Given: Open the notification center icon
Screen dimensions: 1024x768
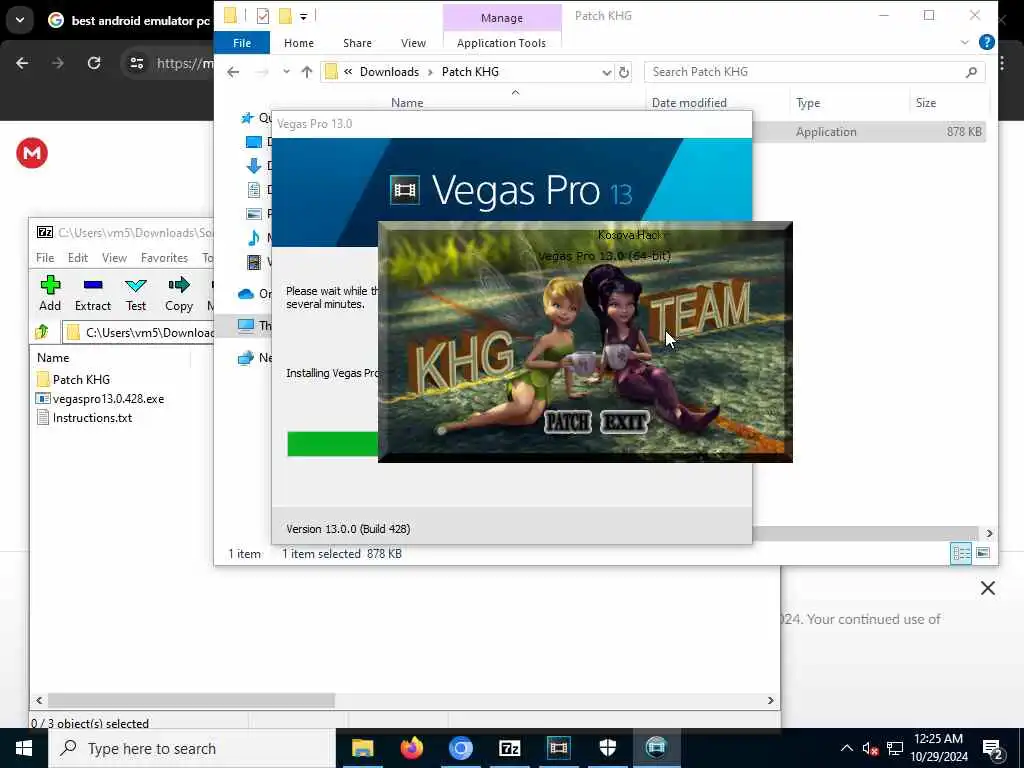Looking at the screenshot, I should click(x=993, y=749).
